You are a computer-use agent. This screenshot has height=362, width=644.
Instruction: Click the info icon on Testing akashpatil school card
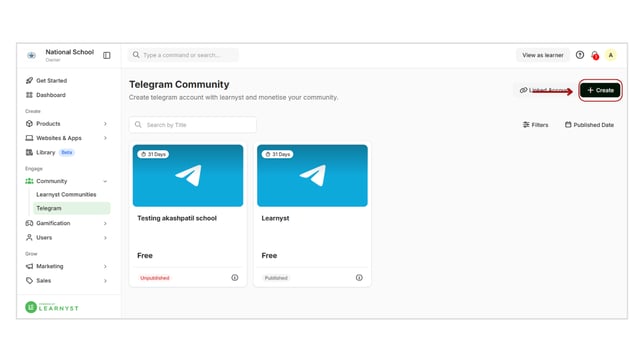[235, 278]
